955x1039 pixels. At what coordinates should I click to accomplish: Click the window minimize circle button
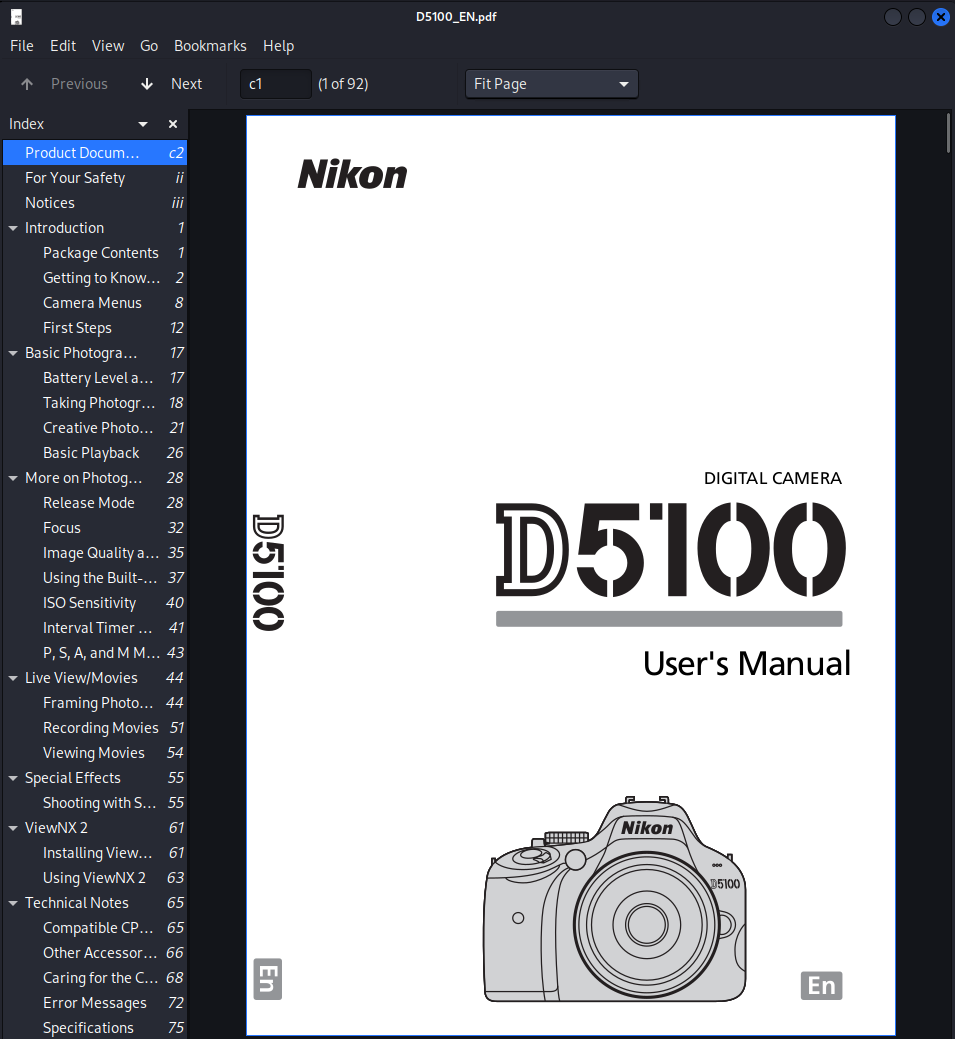pyautogui.click(x=893, y=17)
